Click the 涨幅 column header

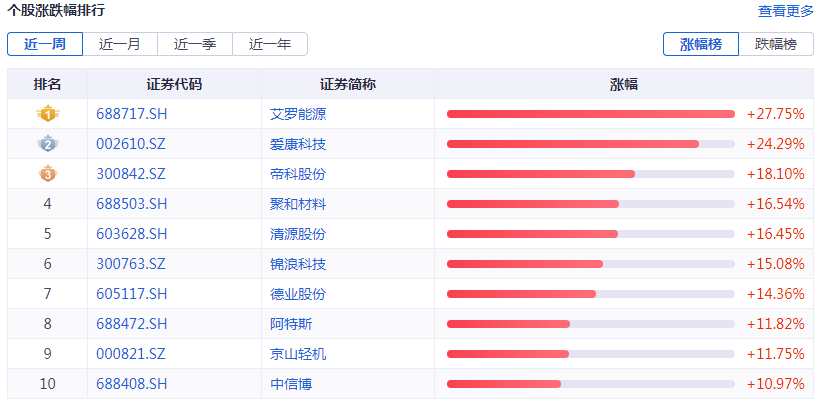(624, 84)
